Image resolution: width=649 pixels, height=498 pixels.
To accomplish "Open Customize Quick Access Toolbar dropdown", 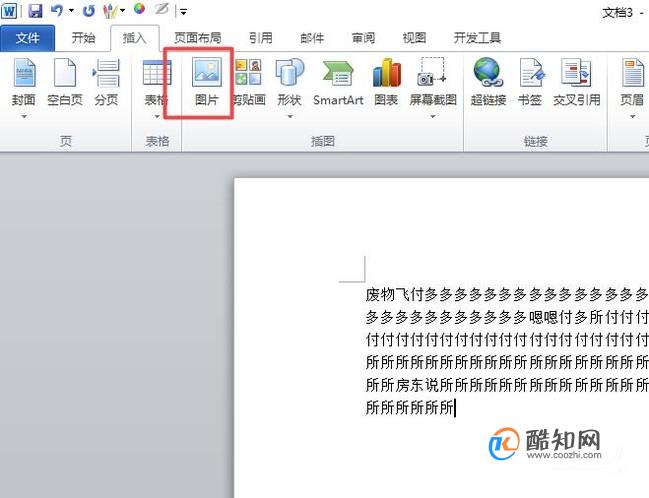I will pos(184,12).
